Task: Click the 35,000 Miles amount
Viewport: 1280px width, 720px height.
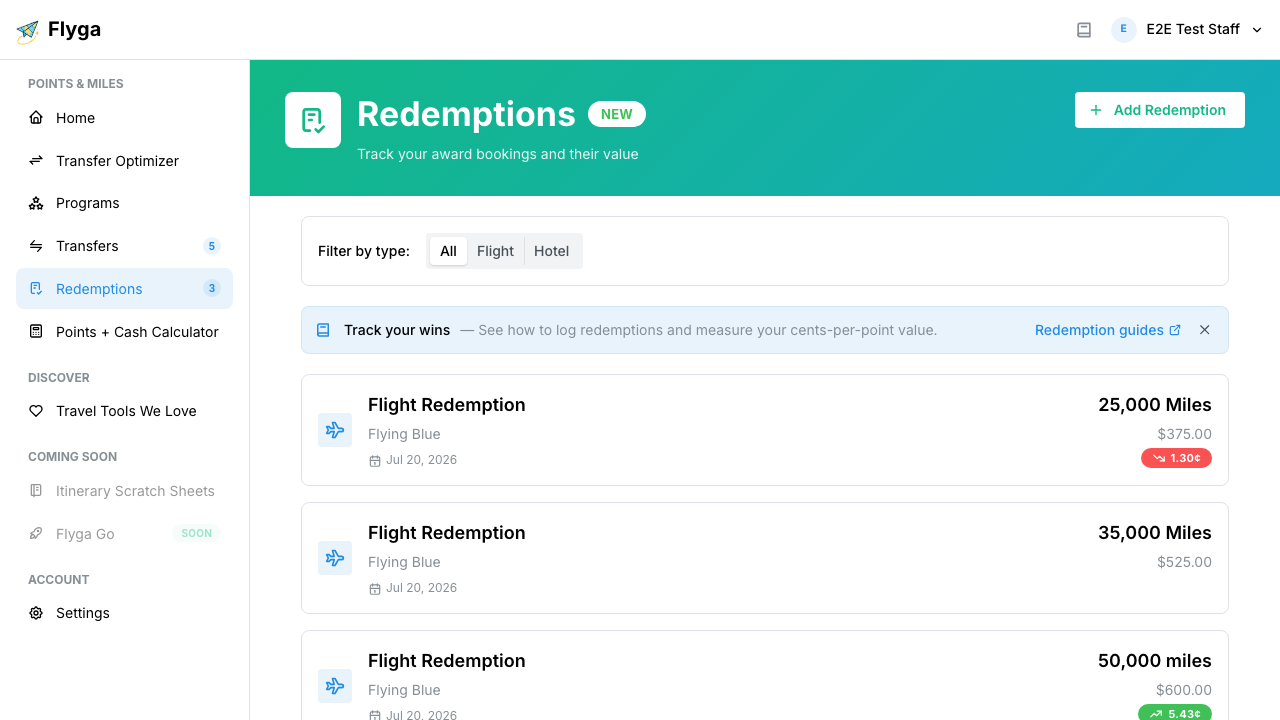Action: click(x=1155, y=533)
